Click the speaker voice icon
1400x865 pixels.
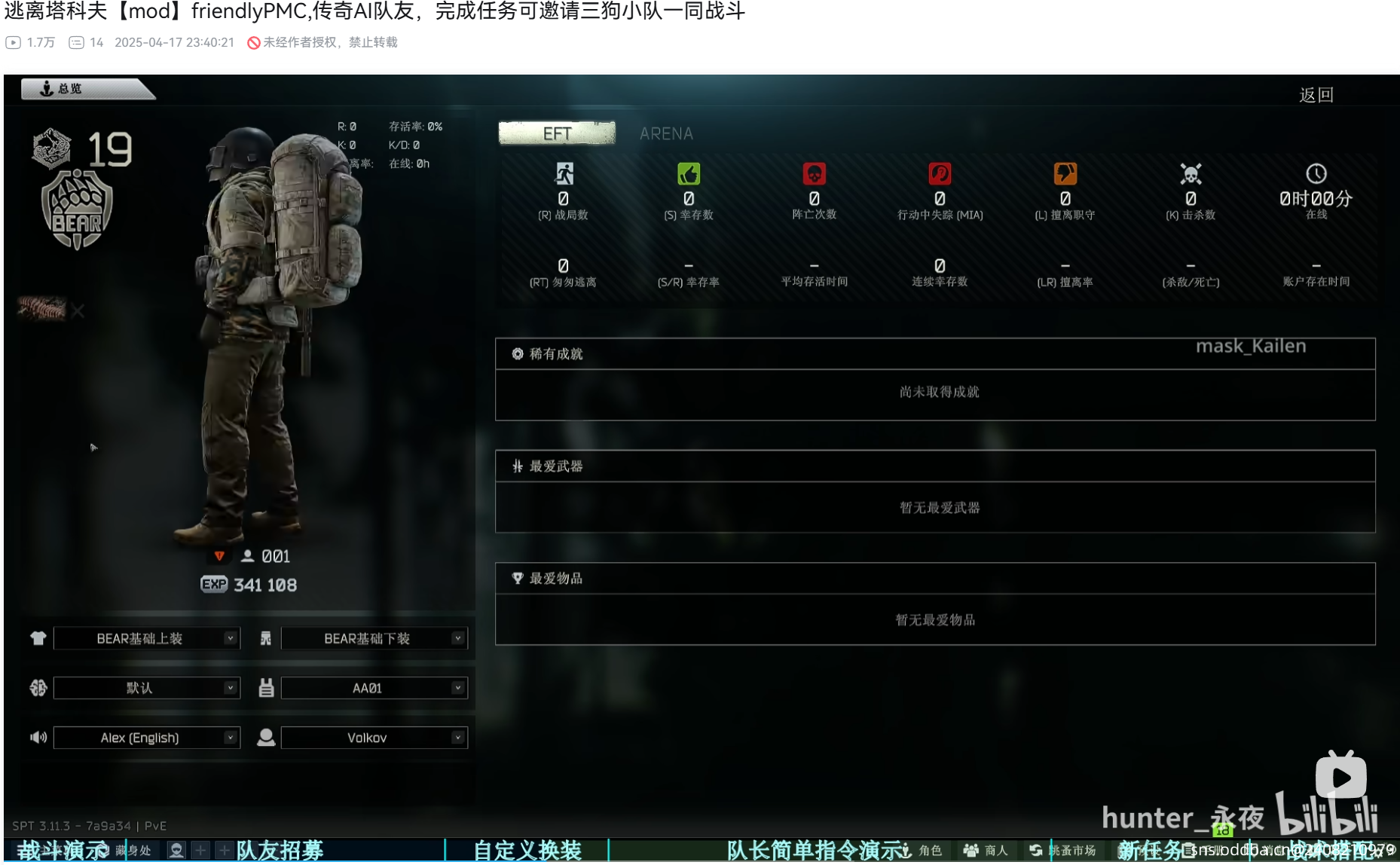pos(38,737)
